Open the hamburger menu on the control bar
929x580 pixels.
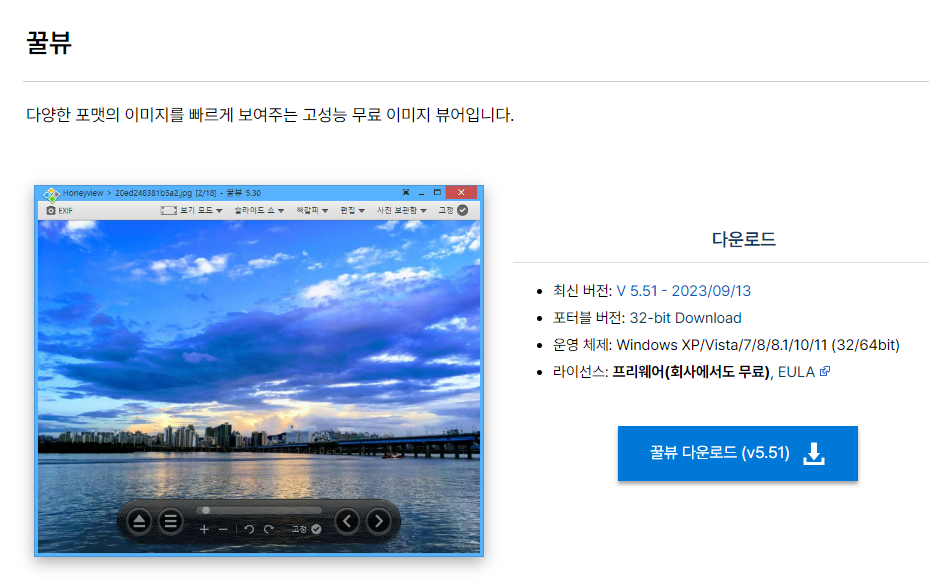171,520
